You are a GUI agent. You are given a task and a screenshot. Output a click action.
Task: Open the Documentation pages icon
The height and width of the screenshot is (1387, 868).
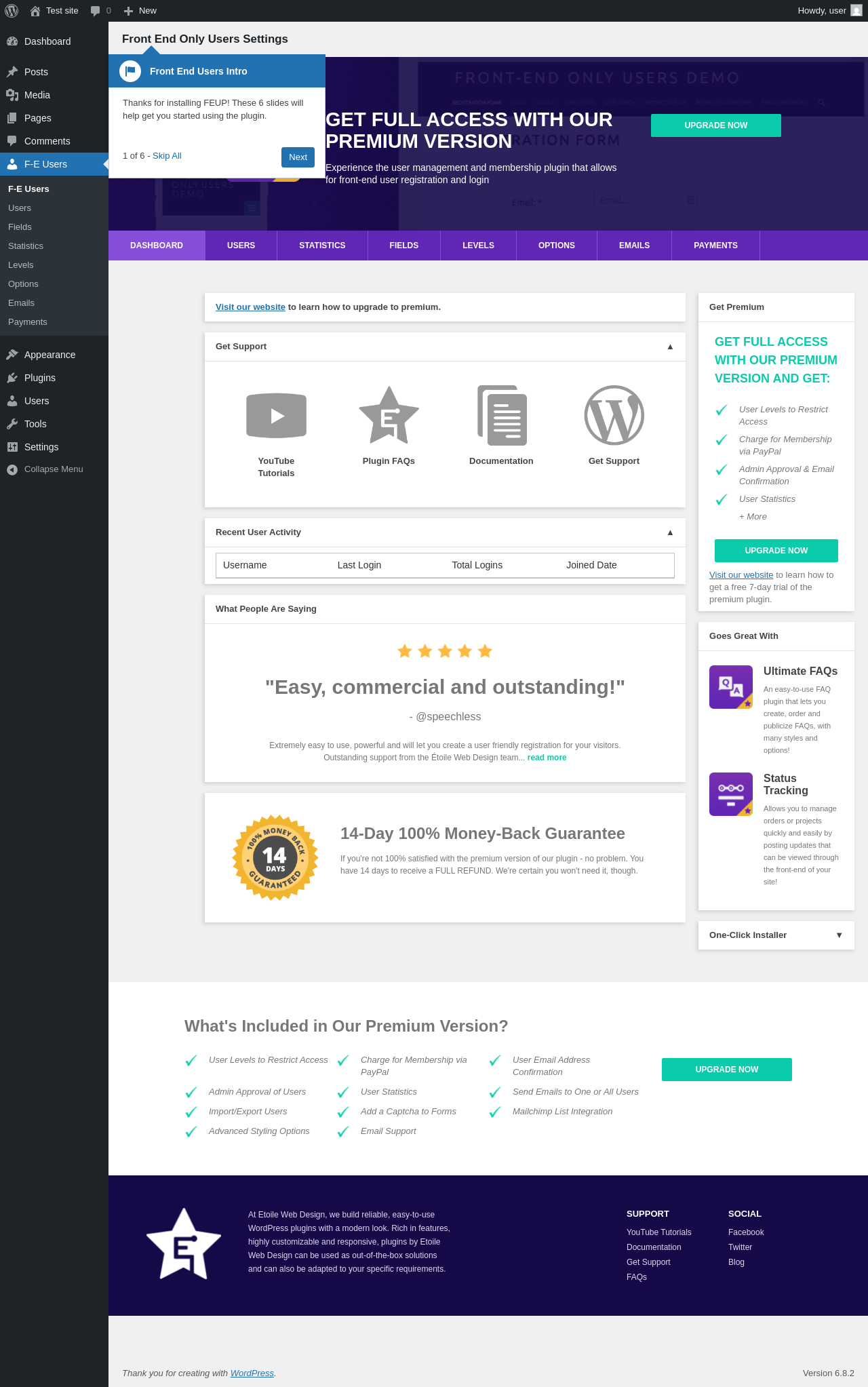501,415
